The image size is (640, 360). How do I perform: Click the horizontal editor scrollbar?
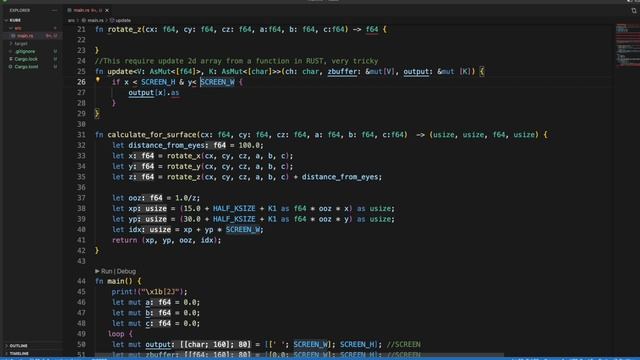pos(300,355)
